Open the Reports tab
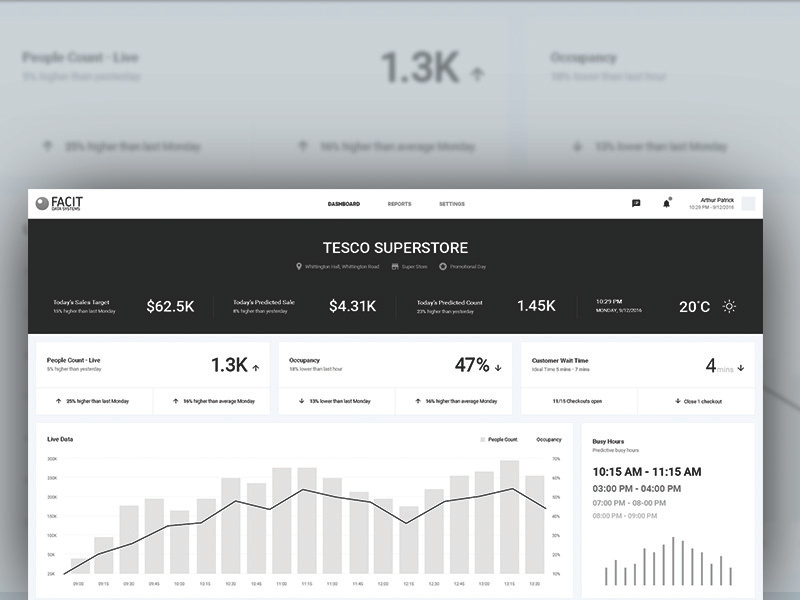Image resolution: width=800 pixels, height=600 pixels. tap(399, 204)
